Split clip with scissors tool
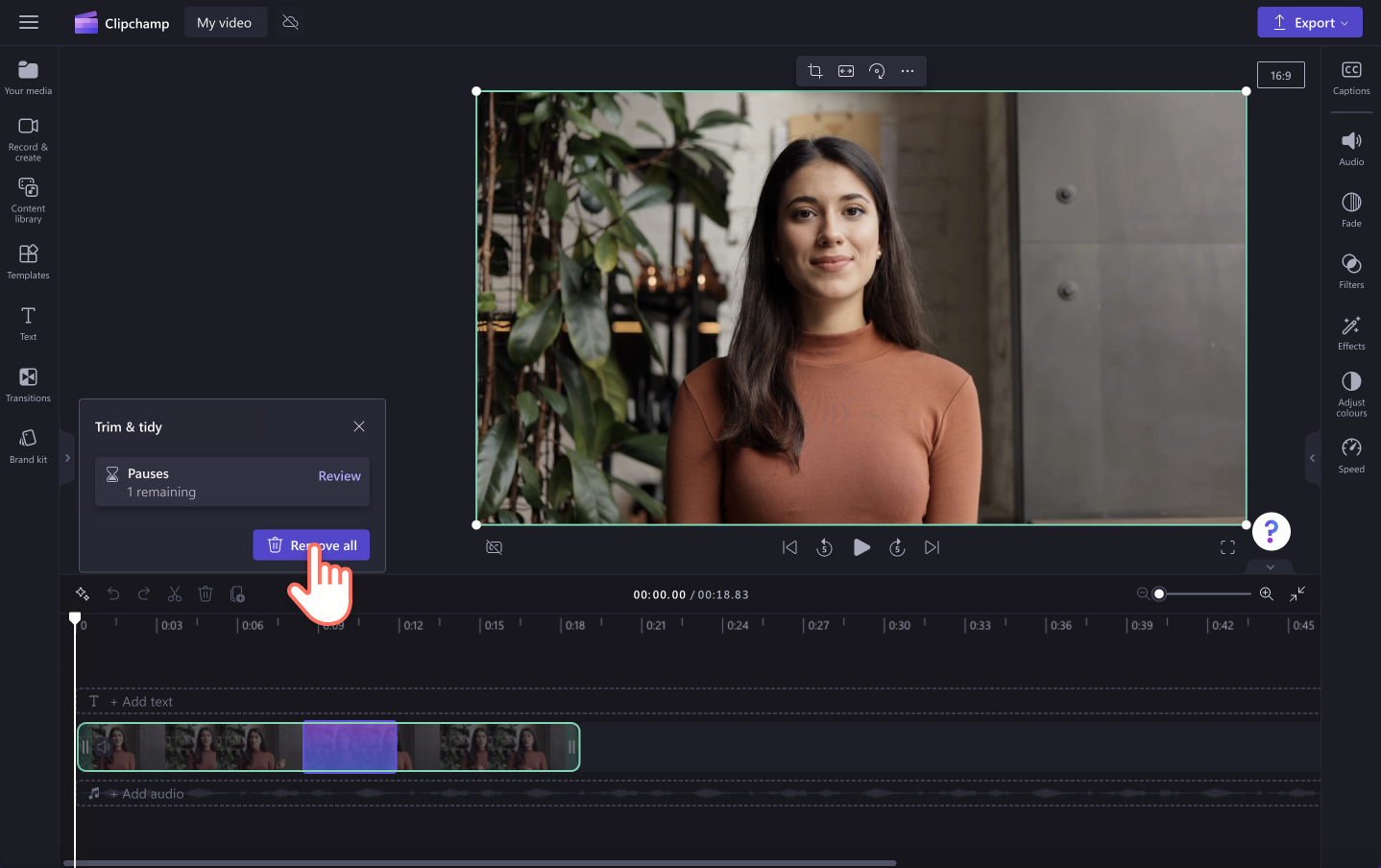The image size is (1381, 868). (x=175, y=594)
